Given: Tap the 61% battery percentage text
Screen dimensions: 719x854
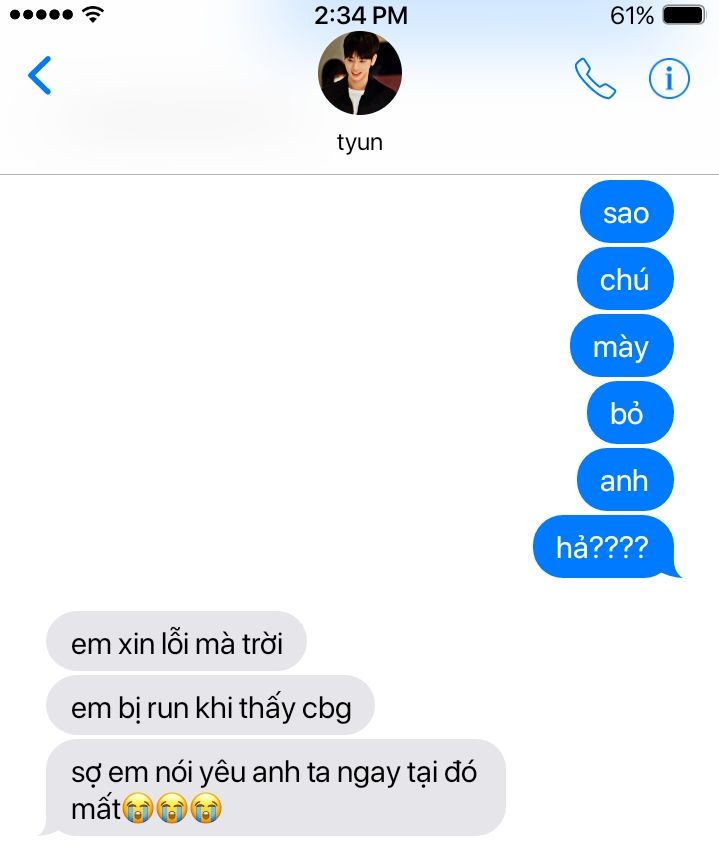Looking at the screenshot, I should pyautogui.click(x=631, y=15).
